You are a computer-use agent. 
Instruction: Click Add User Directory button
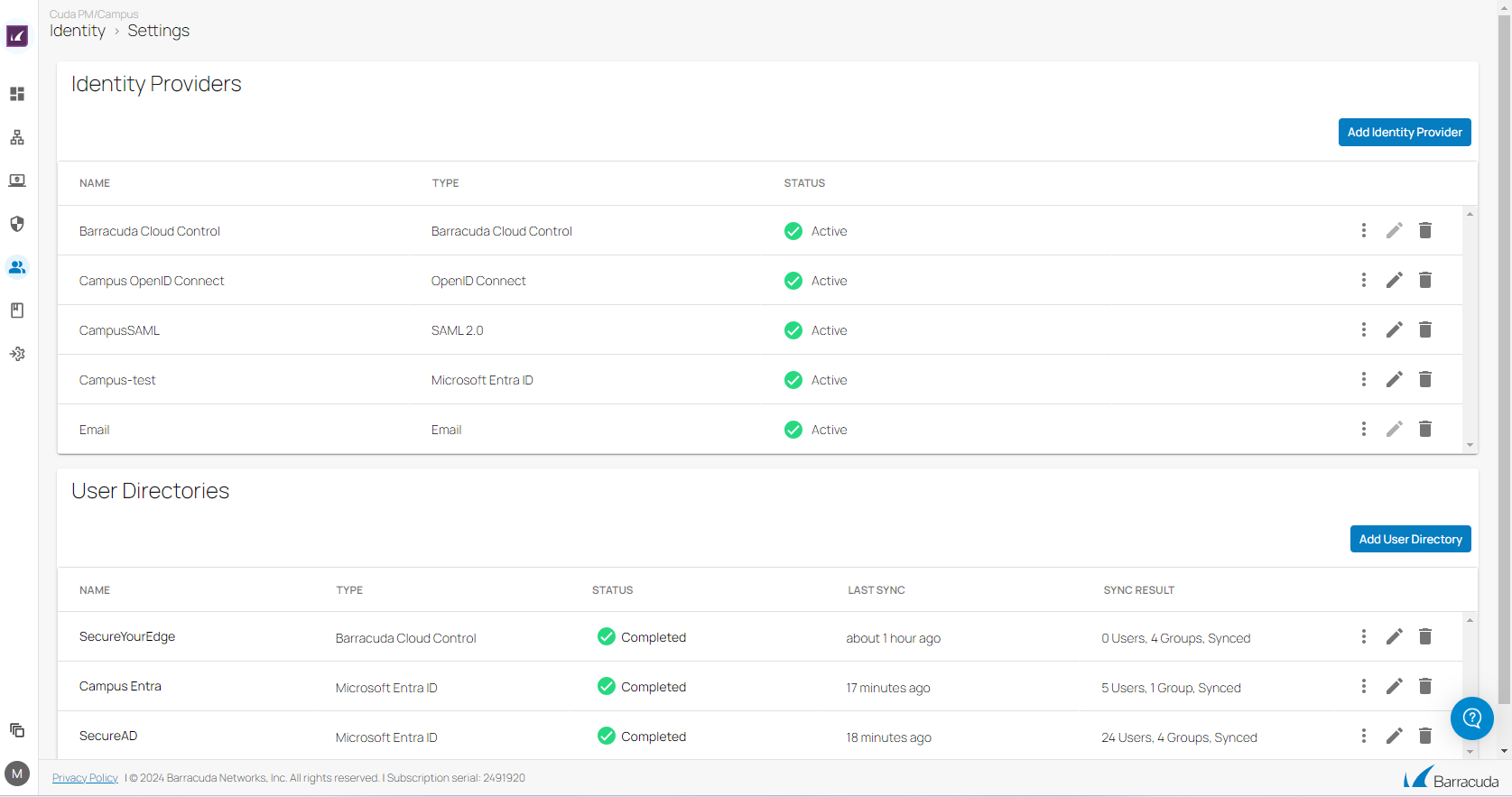click(x=1410, y=539)
